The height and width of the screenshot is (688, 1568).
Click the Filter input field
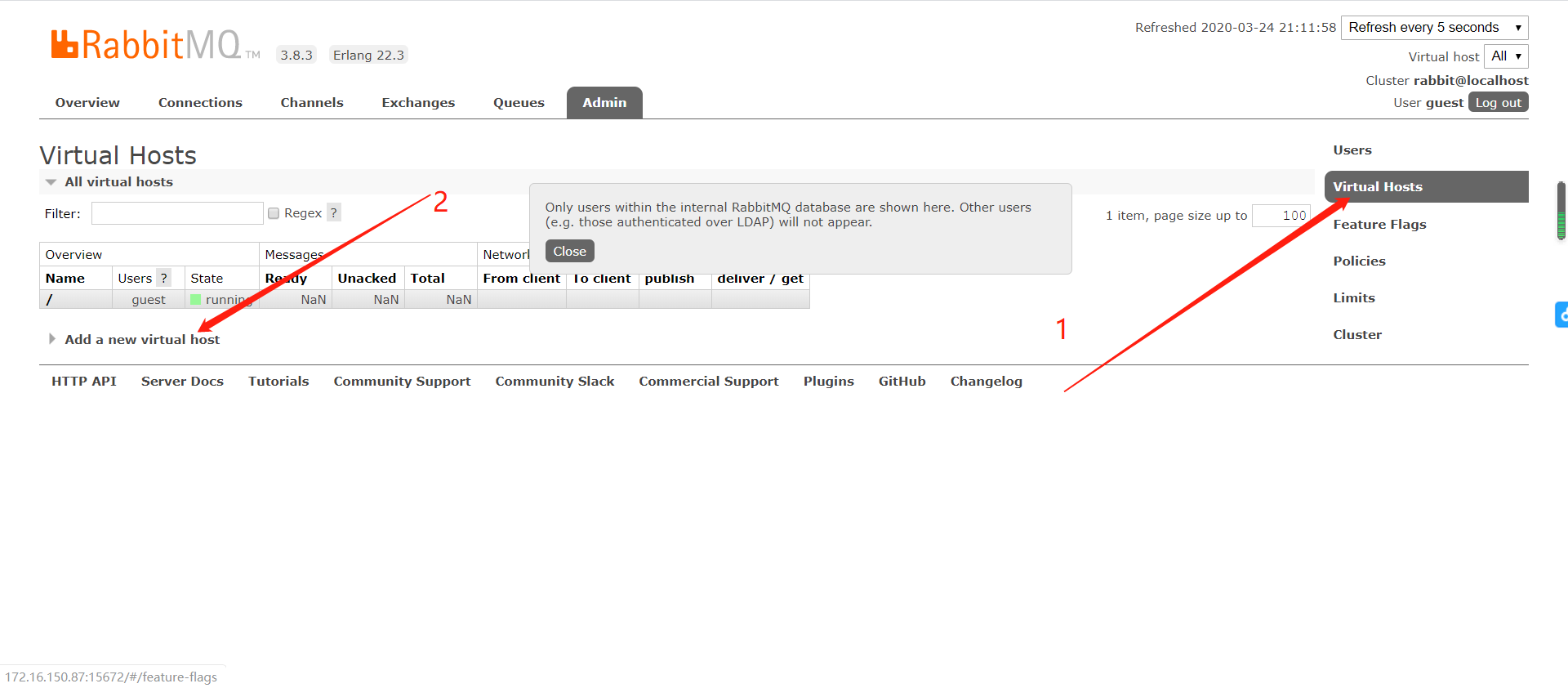pyautogui.click(x=177, y=213)
